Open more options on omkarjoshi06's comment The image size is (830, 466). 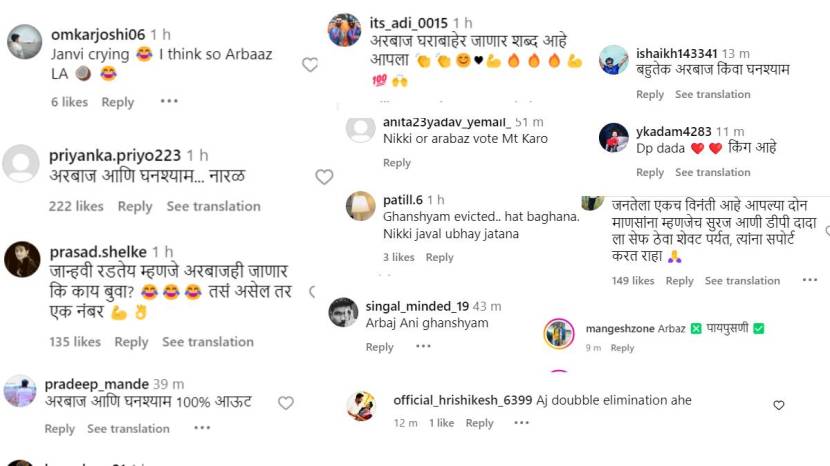[169, 101]
